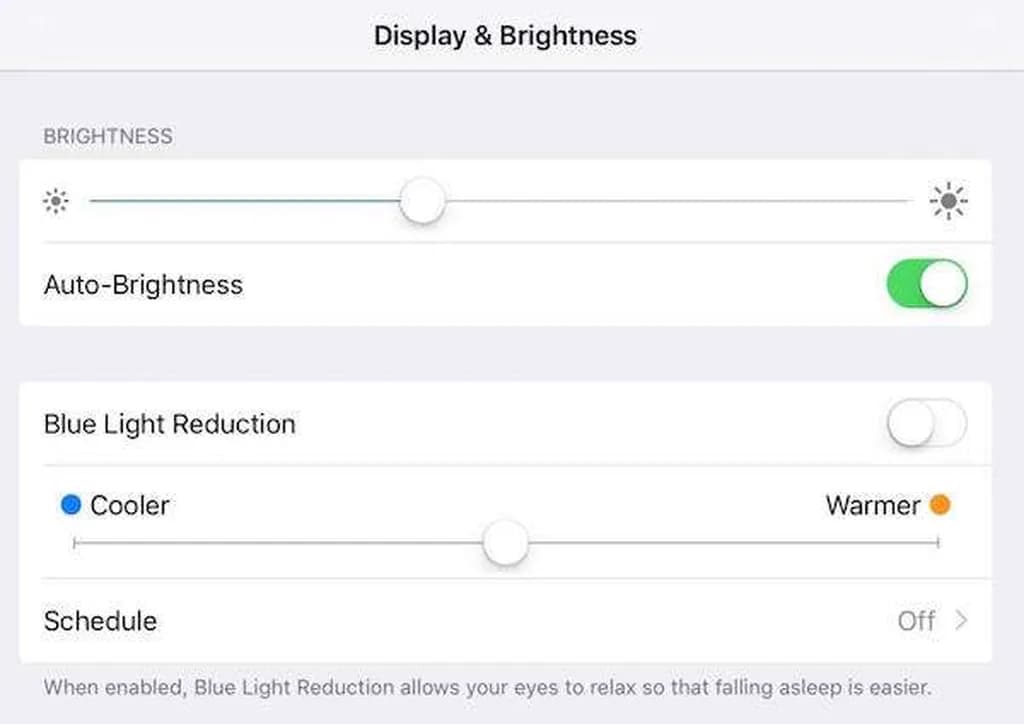Tap the bright sun icon at slider end
1024x724 pixels.
pyautogui.click(x=948, y=202)
